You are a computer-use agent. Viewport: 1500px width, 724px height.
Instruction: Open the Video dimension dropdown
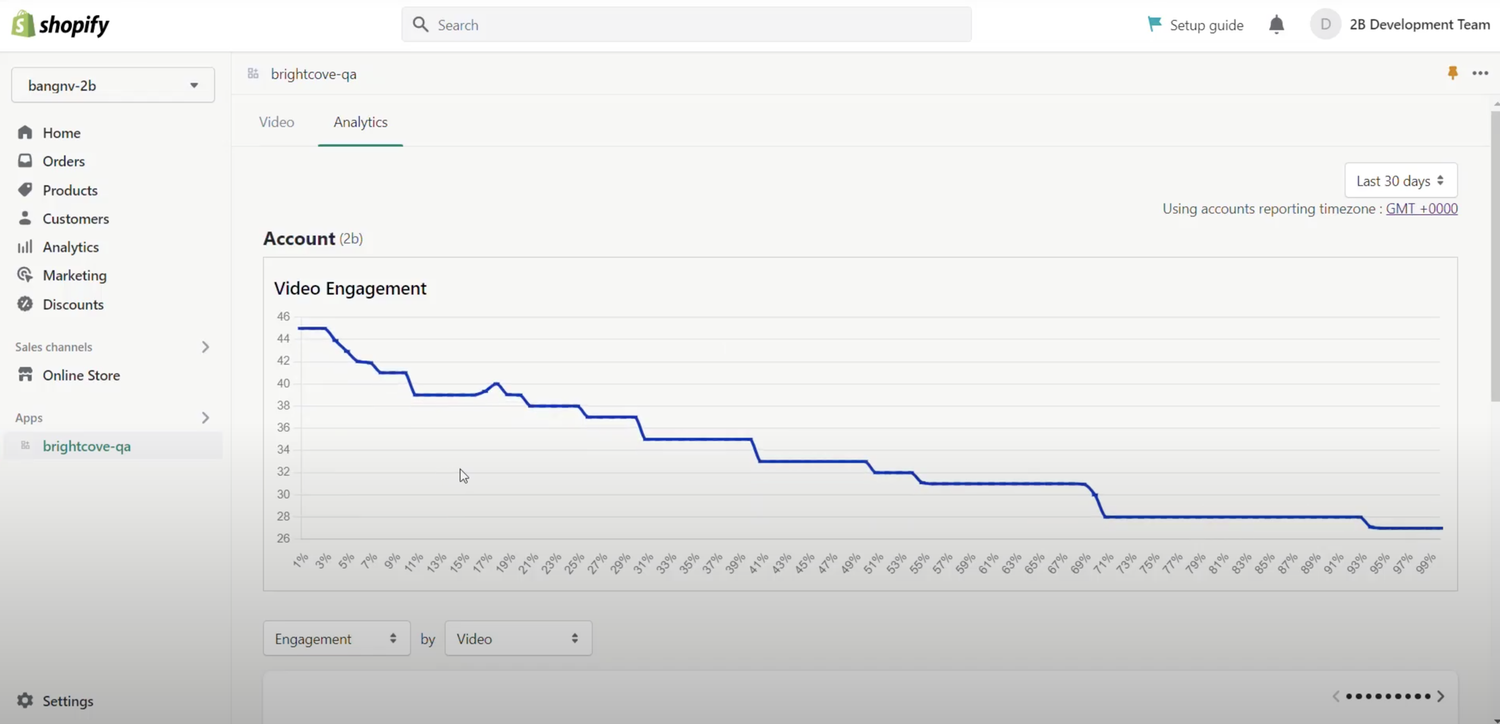[x=518, y=639]
